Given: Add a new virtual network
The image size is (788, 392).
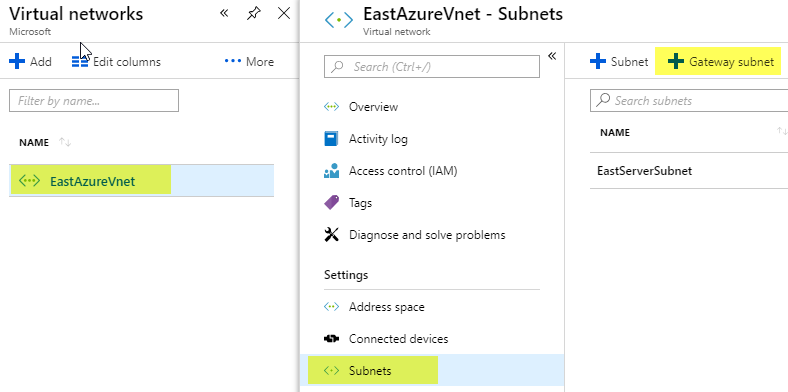Looking at the screenshot, I should point(31,62).
